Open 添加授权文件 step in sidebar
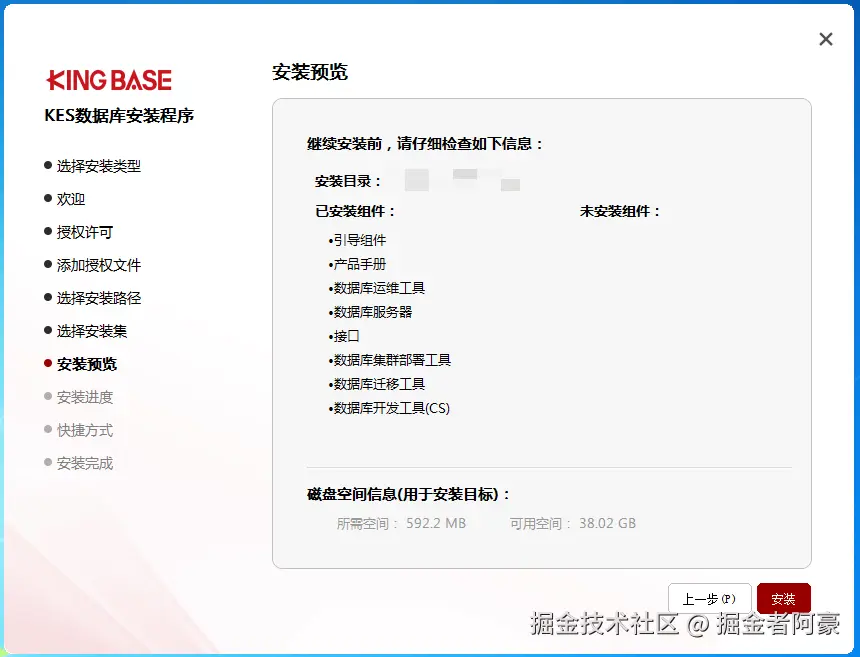The width and height of the screenshot is (860, 657). [x=99, y=265]
